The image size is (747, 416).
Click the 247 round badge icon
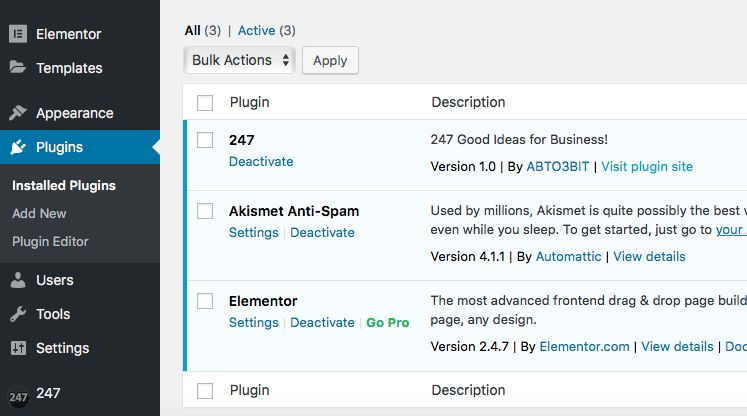18,394
